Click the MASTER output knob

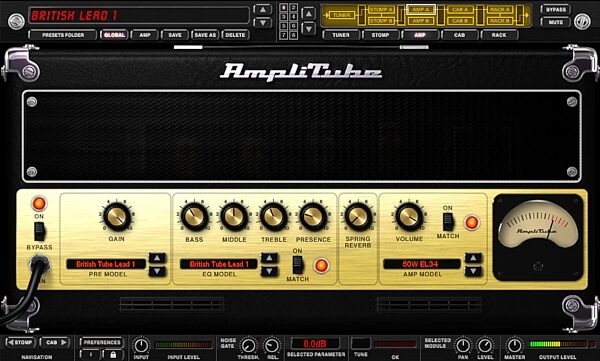point(514,345)
